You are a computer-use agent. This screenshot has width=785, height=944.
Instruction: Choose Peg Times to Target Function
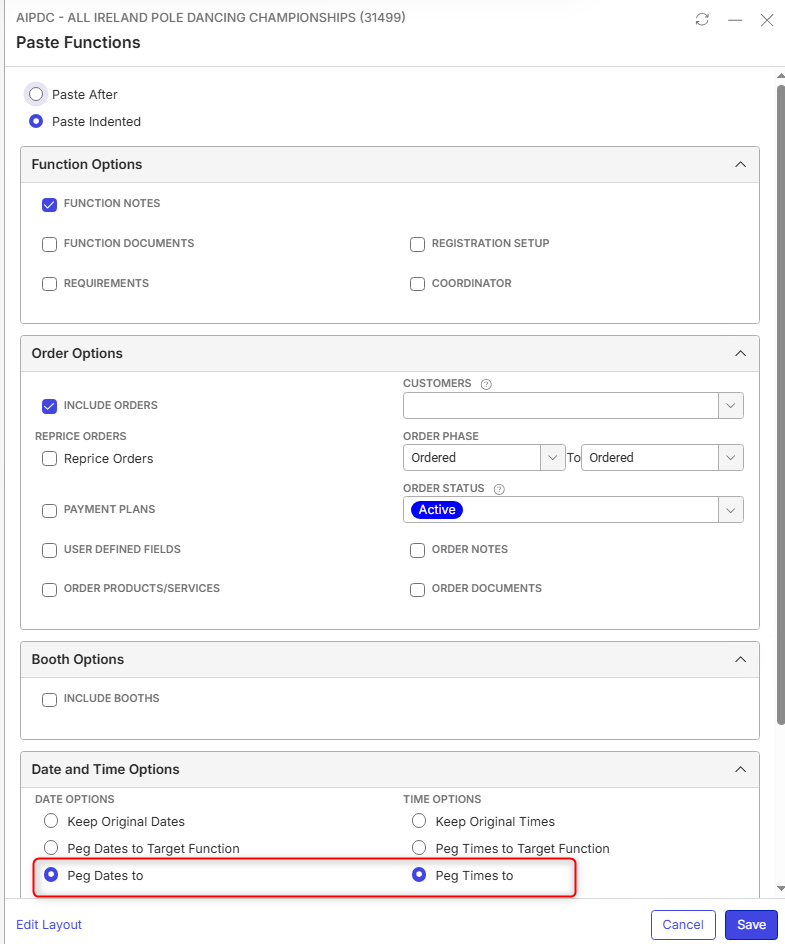(x=419, y=848)
